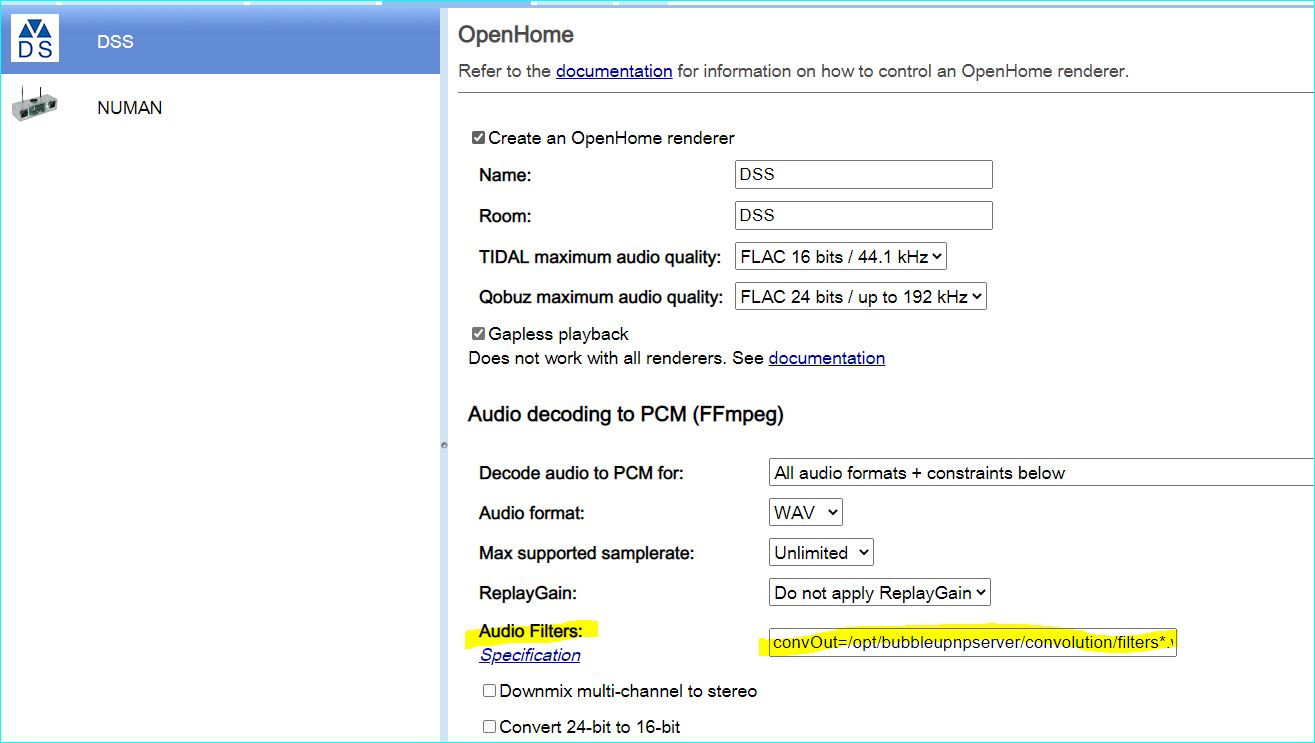Enable Convert 24-bit to 16-bit

489,727
